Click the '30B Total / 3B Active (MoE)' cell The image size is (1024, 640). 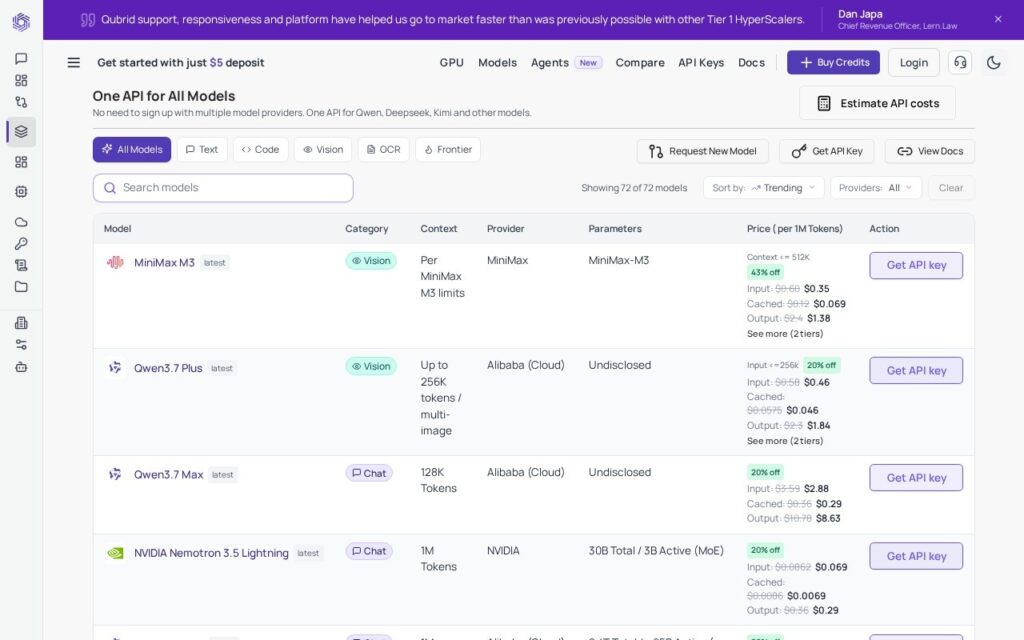tap(656, 551)
